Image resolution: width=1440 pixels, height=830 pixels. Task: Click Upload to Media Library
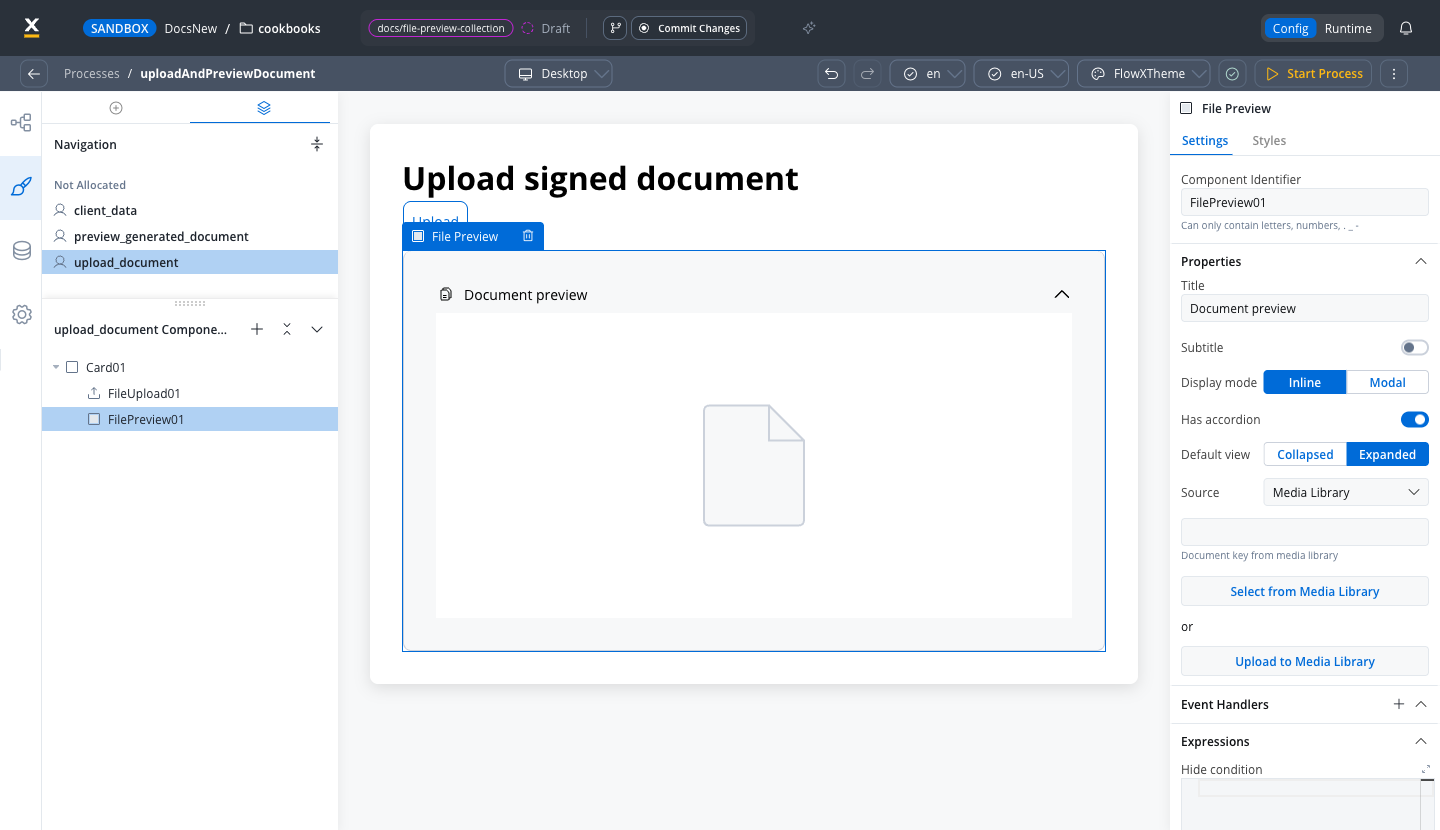click(x=1305, y=661)
